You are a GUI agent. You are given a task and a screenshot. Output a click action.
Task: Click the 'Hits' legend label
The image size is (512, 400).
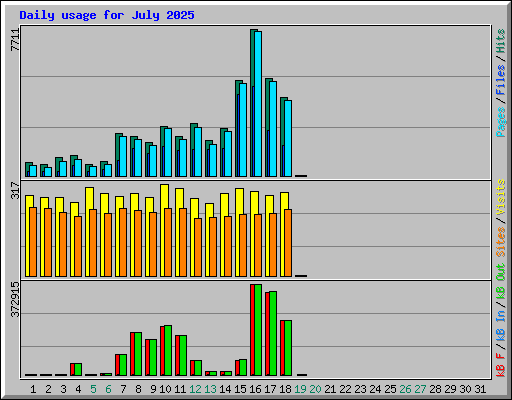[x=501, y=41]
